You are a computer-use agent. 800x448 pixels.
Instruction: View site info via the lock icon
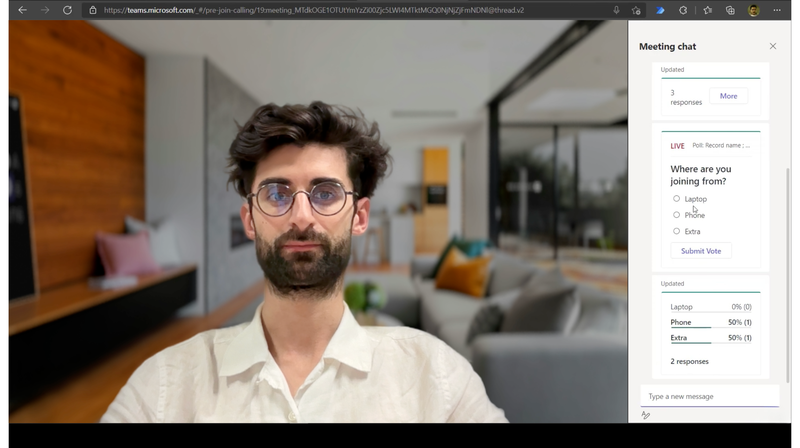[93, 10]
